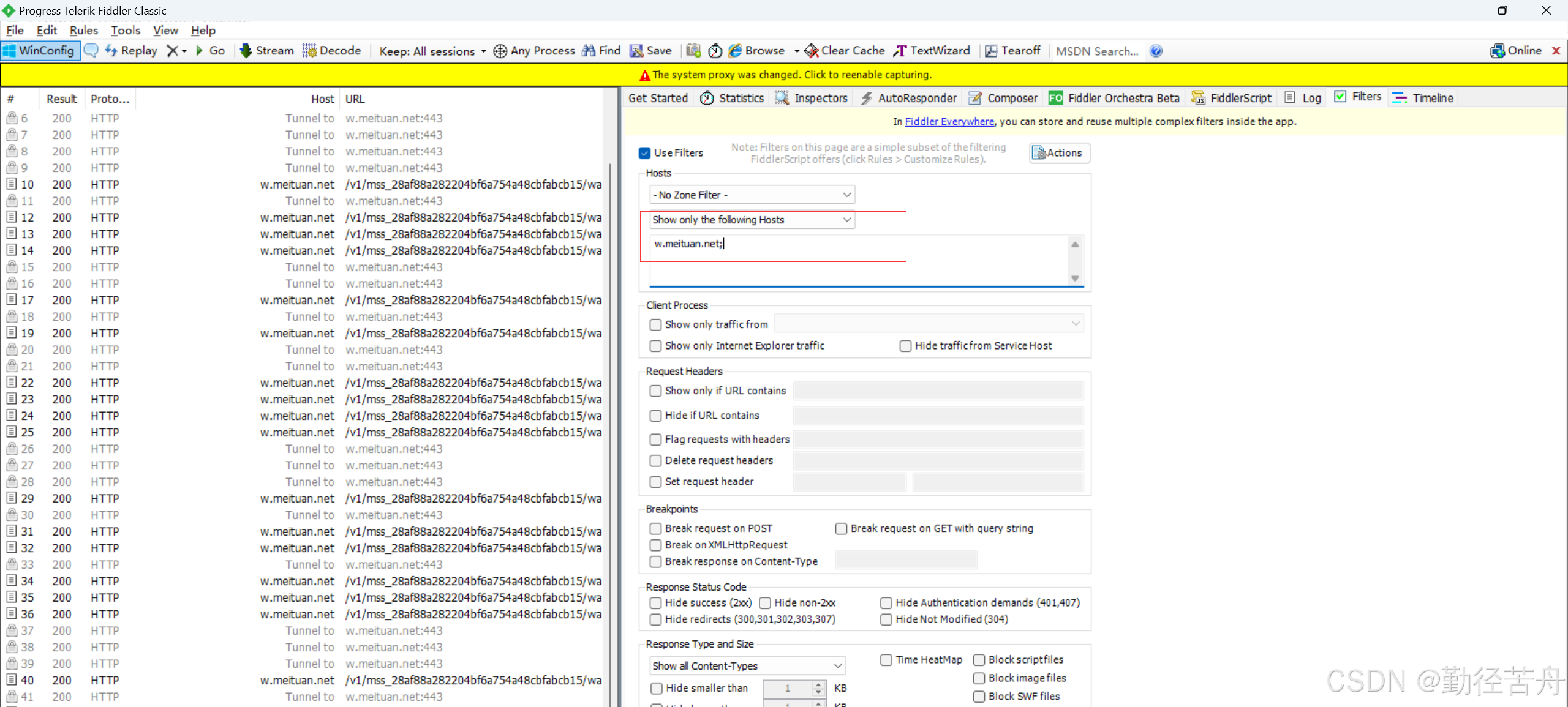Click the Replay sessions icon
The height and width of the screenshot is (707, 1568).
111,51
